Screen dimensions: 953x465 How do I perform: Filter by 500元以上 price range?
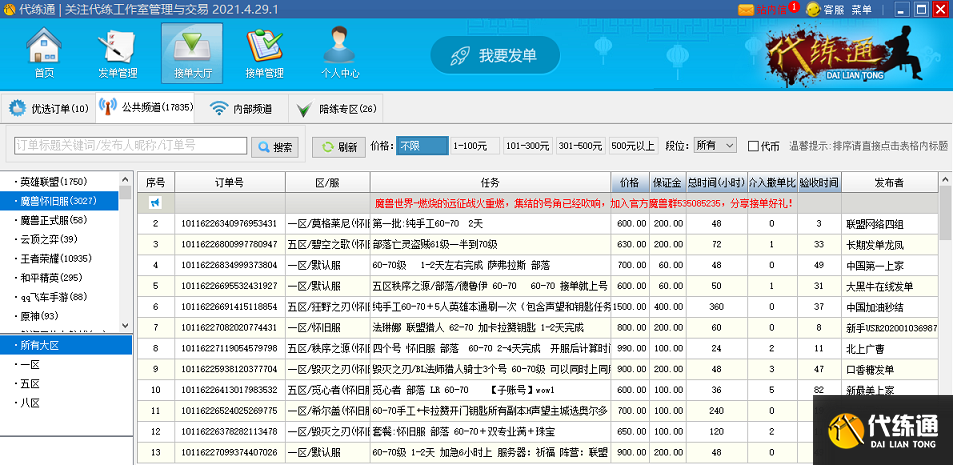click(x=633, y=146)
